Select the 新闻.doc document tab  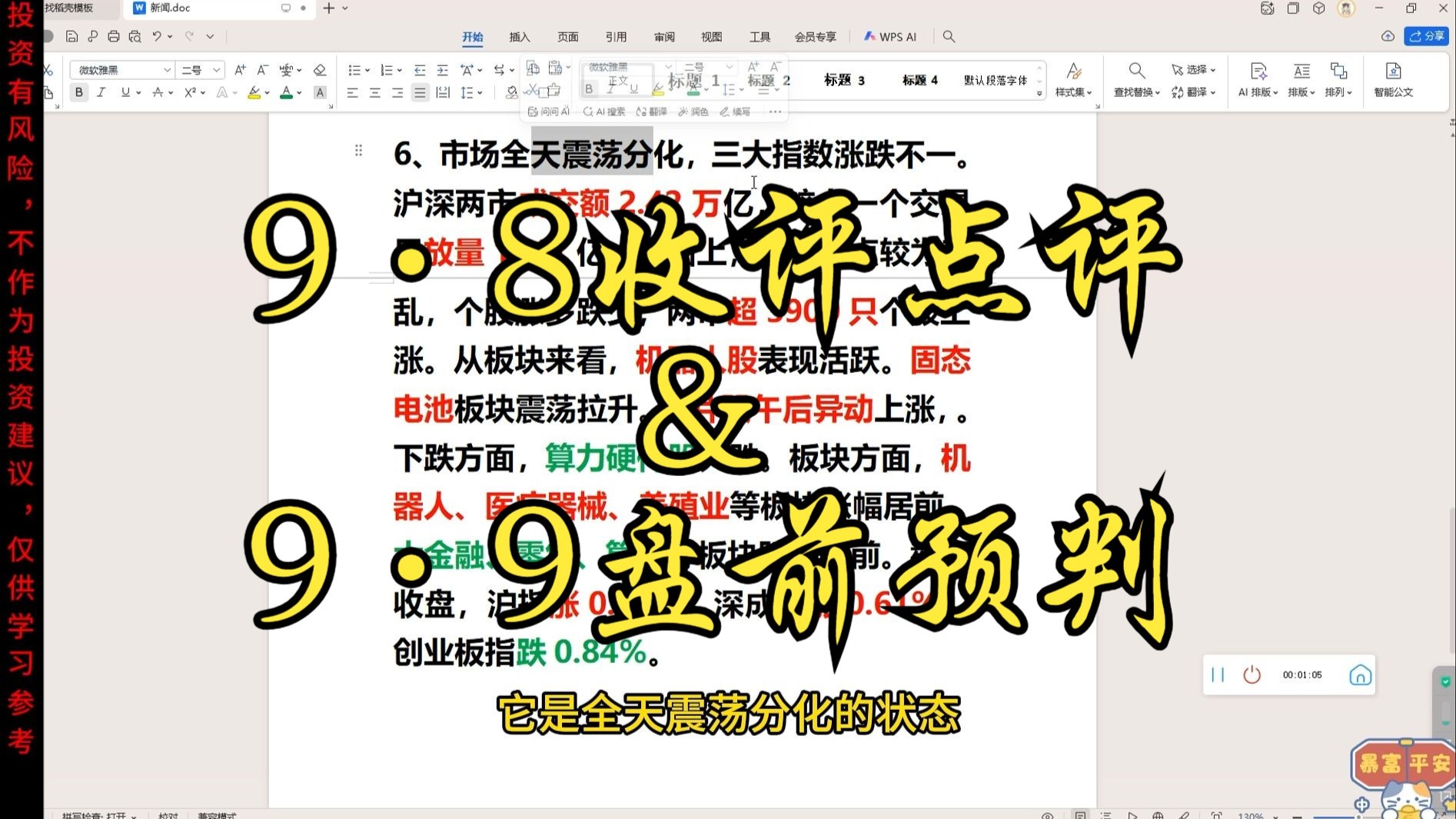219,8
